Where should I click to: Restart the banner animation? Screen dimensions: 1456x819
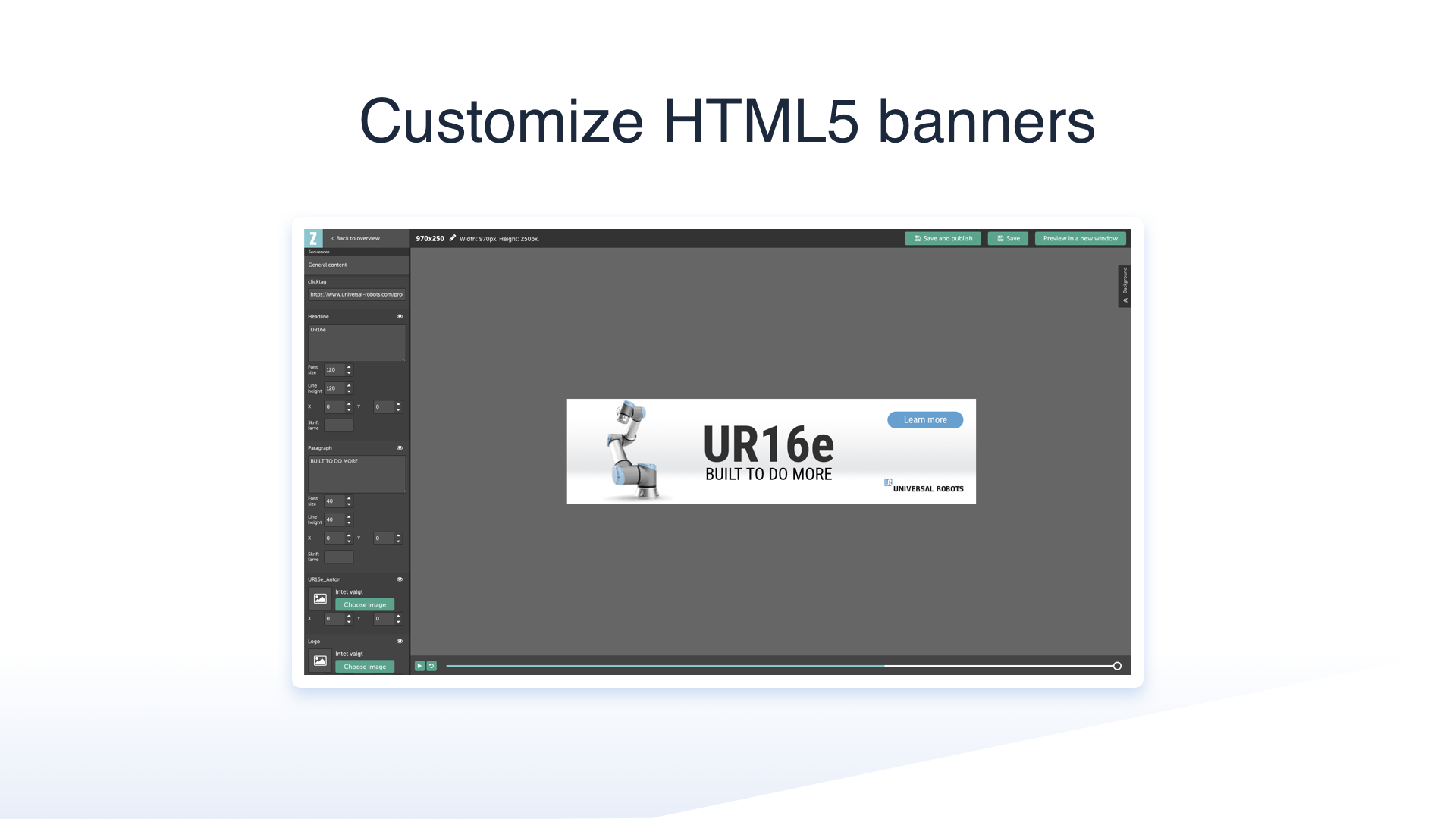(x=431, y=666)
